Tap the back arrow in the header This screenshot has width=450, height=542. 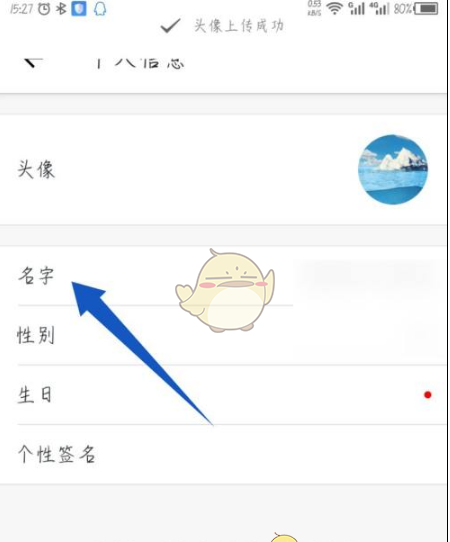(33, 63)
